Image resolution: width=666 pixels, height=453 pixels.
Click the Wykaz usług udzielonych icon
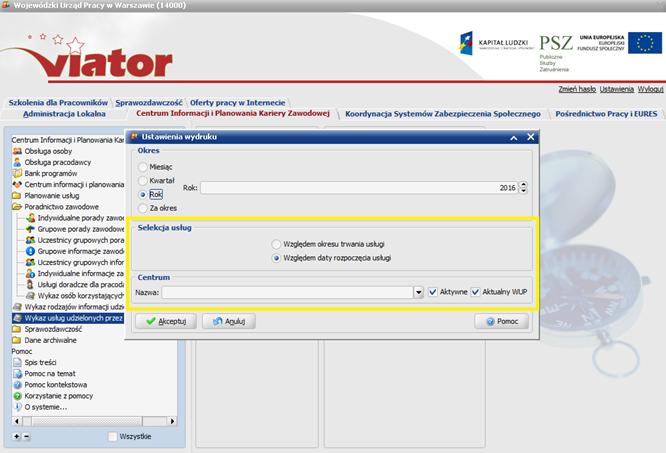tap(17, 318)
